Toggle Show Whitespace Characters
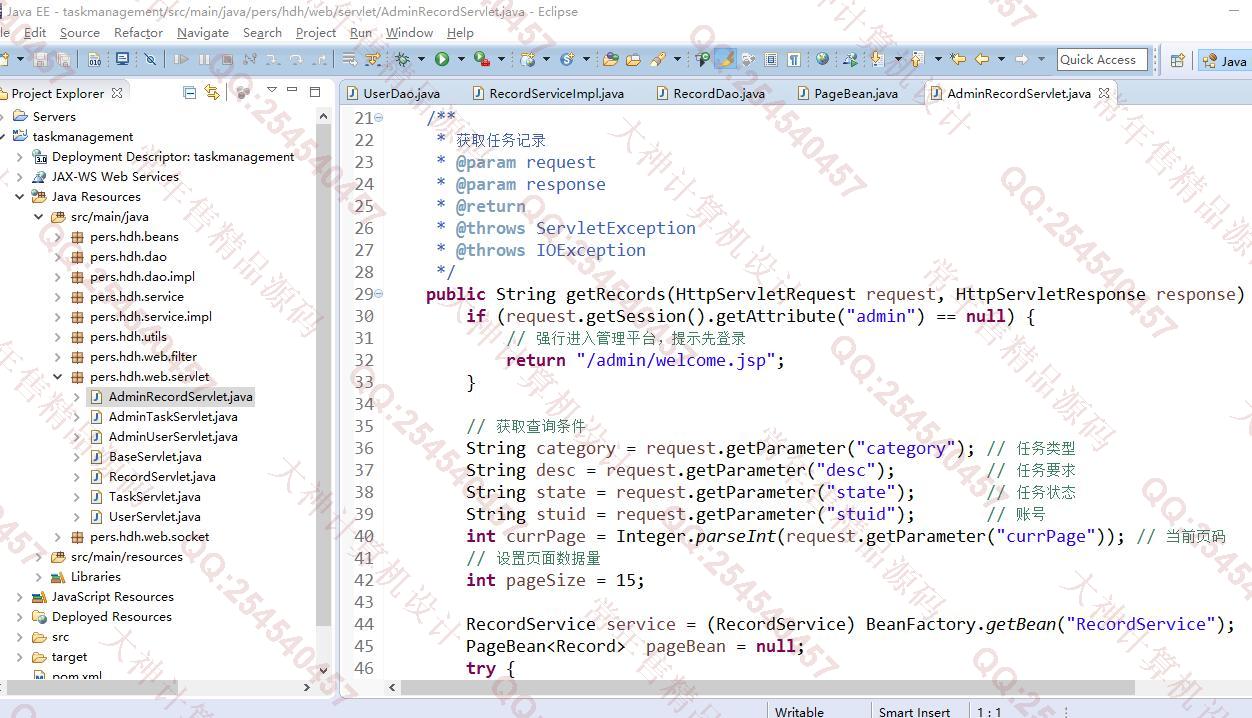The image size is (1252, 718). [x=794, y=60]
